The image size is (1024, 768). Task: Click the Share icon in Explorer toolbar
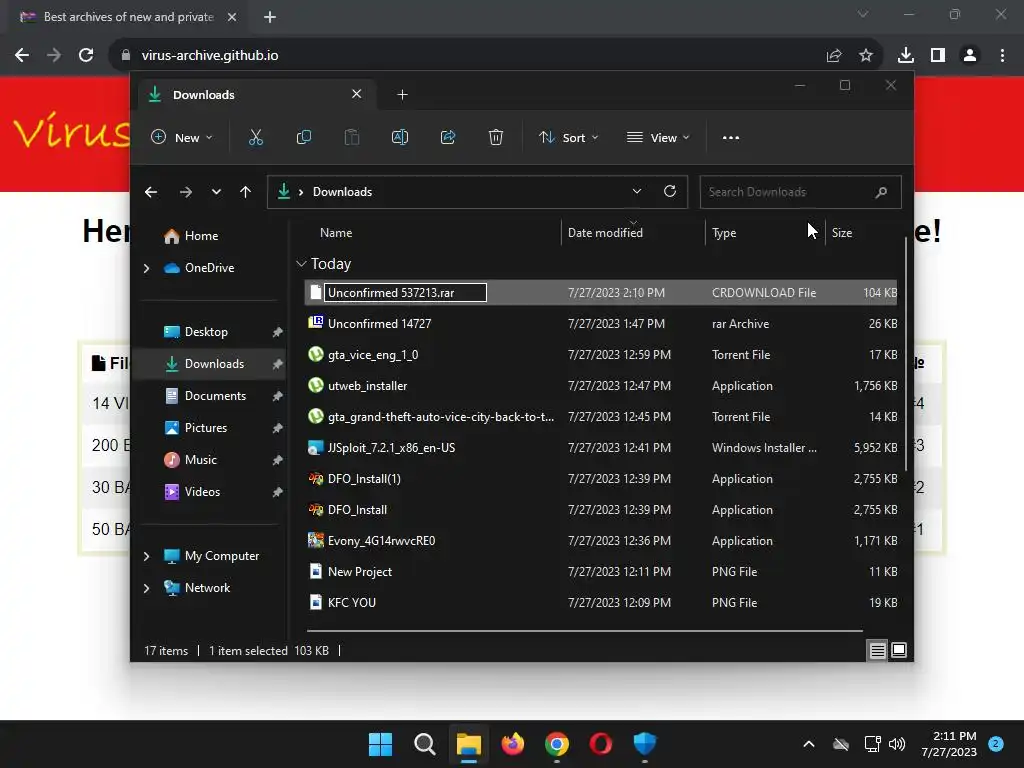pos(448,137)
